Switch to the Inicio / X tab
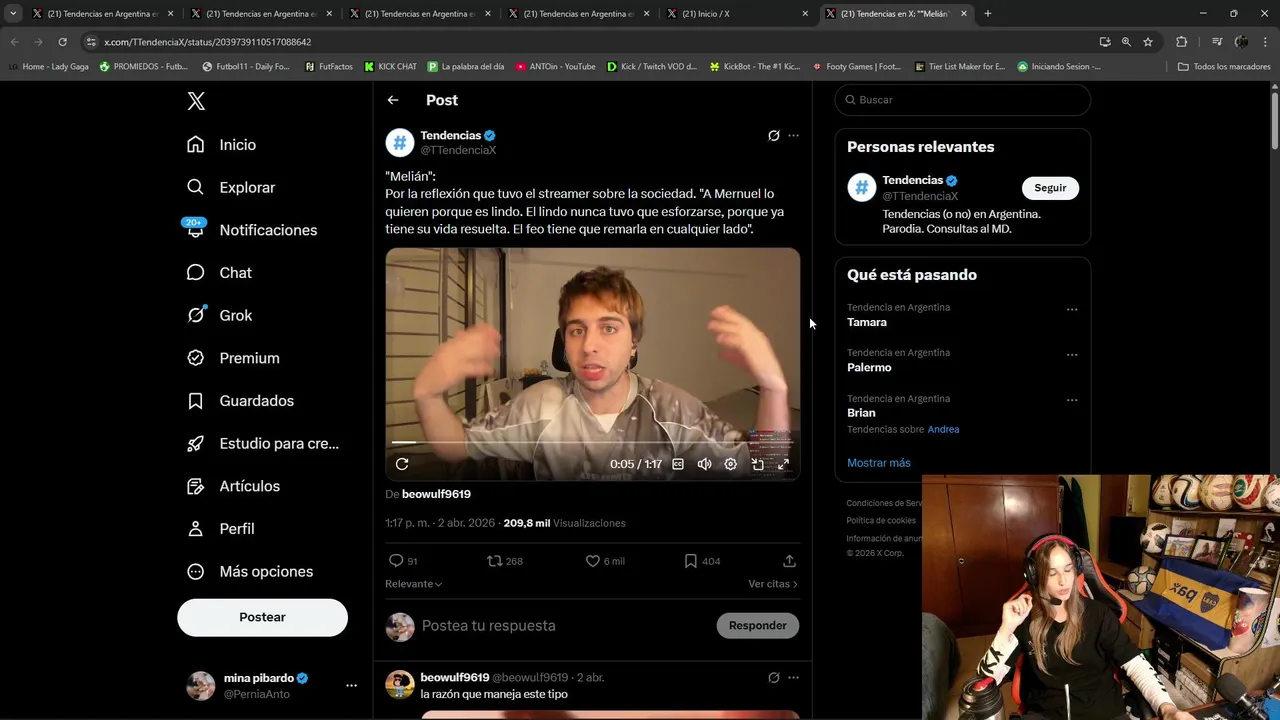 [x=738, y=14]
